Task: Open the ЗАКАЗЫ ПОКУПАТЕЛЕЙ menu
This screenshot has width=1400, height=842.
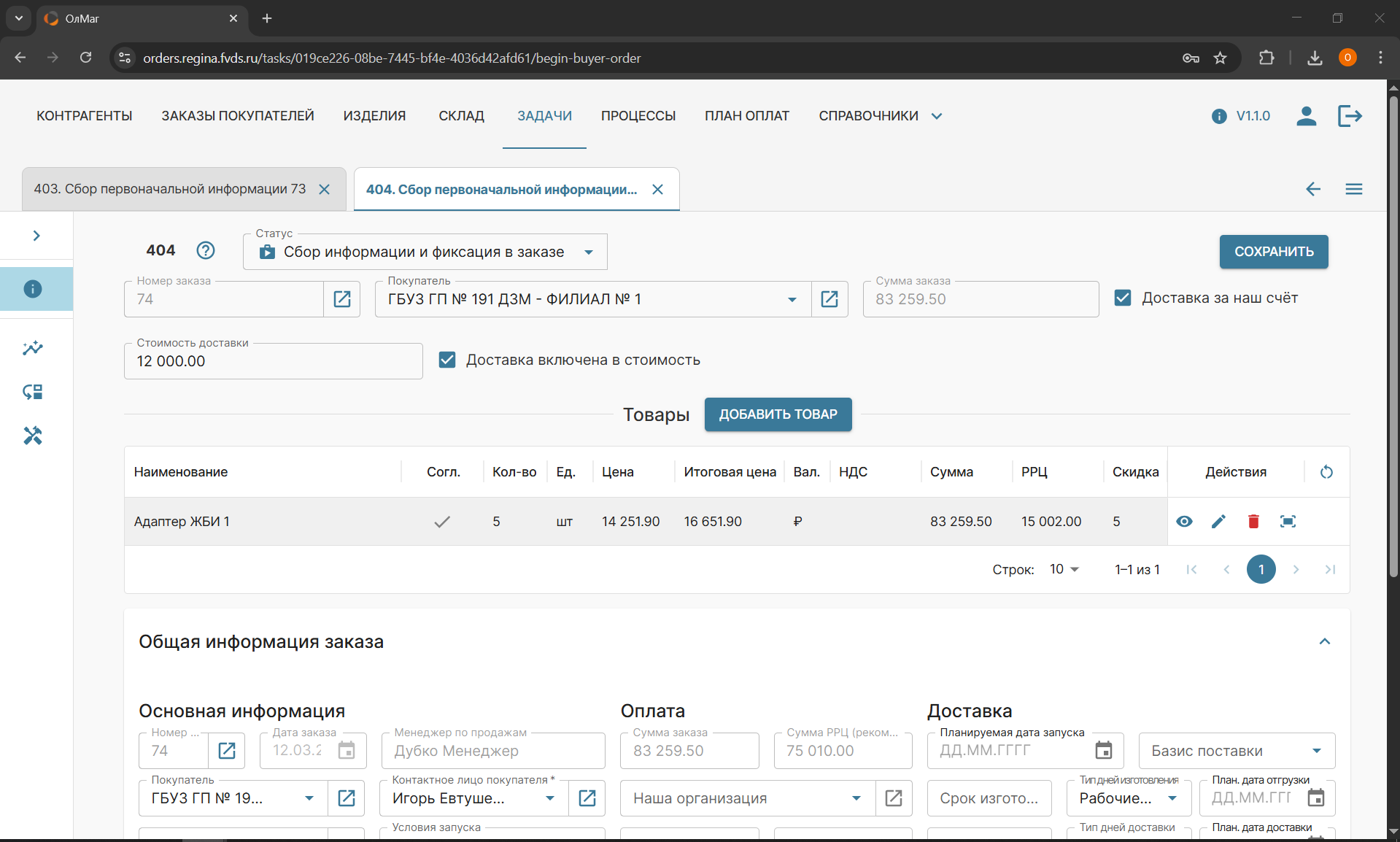Action: (238, 116)
